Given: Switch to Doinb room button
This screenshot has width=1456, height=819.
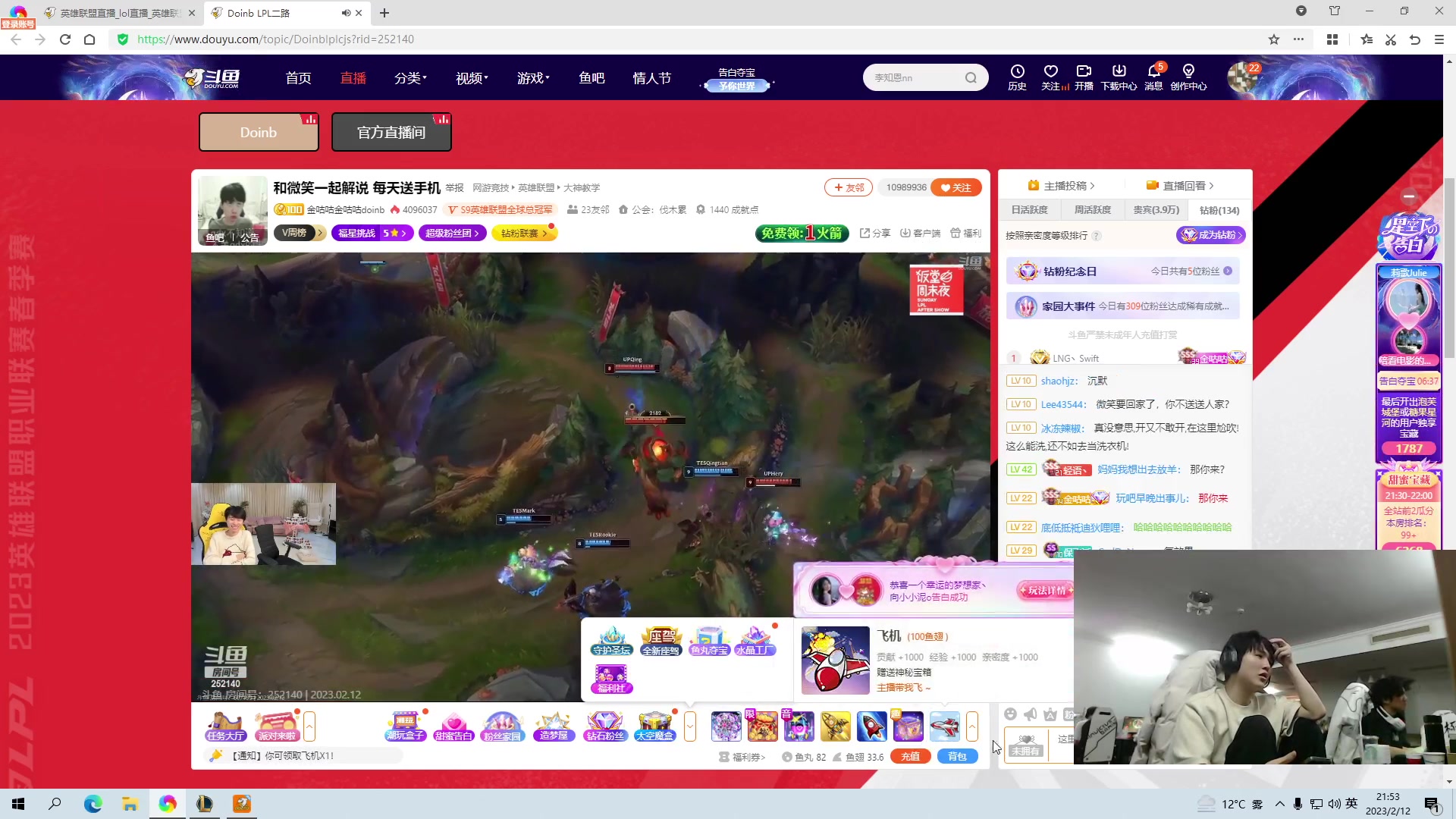Looking at the screenshot, I should (259, 132).
